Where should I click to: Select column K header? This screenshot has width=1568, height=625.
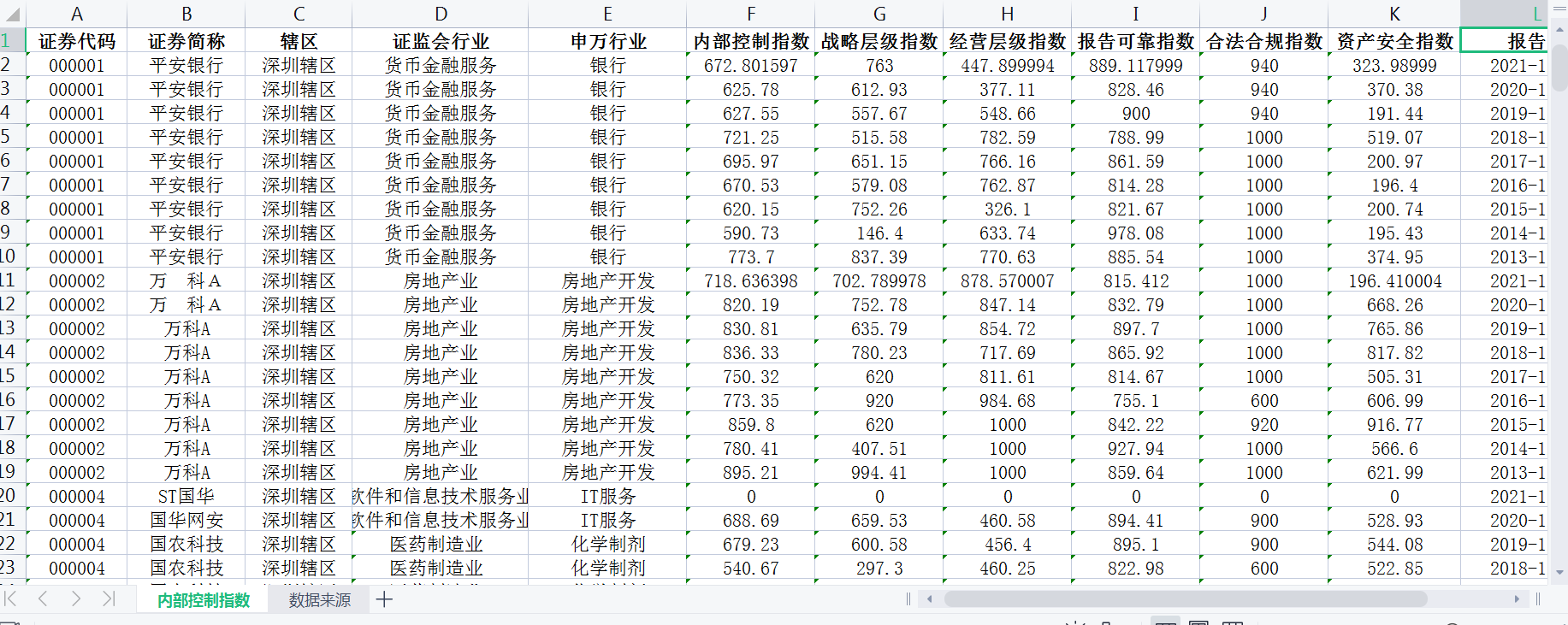[1394, 15]
